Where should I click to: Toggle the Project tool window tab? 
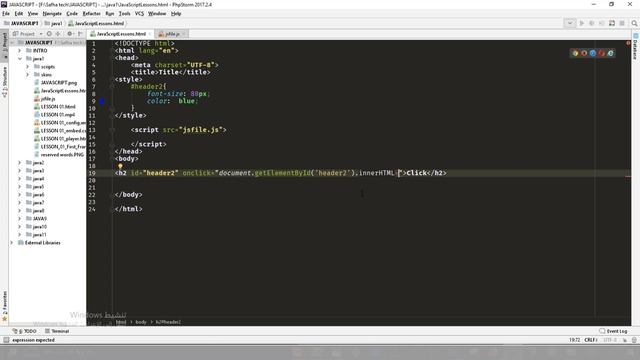click(x=4, y=45)
